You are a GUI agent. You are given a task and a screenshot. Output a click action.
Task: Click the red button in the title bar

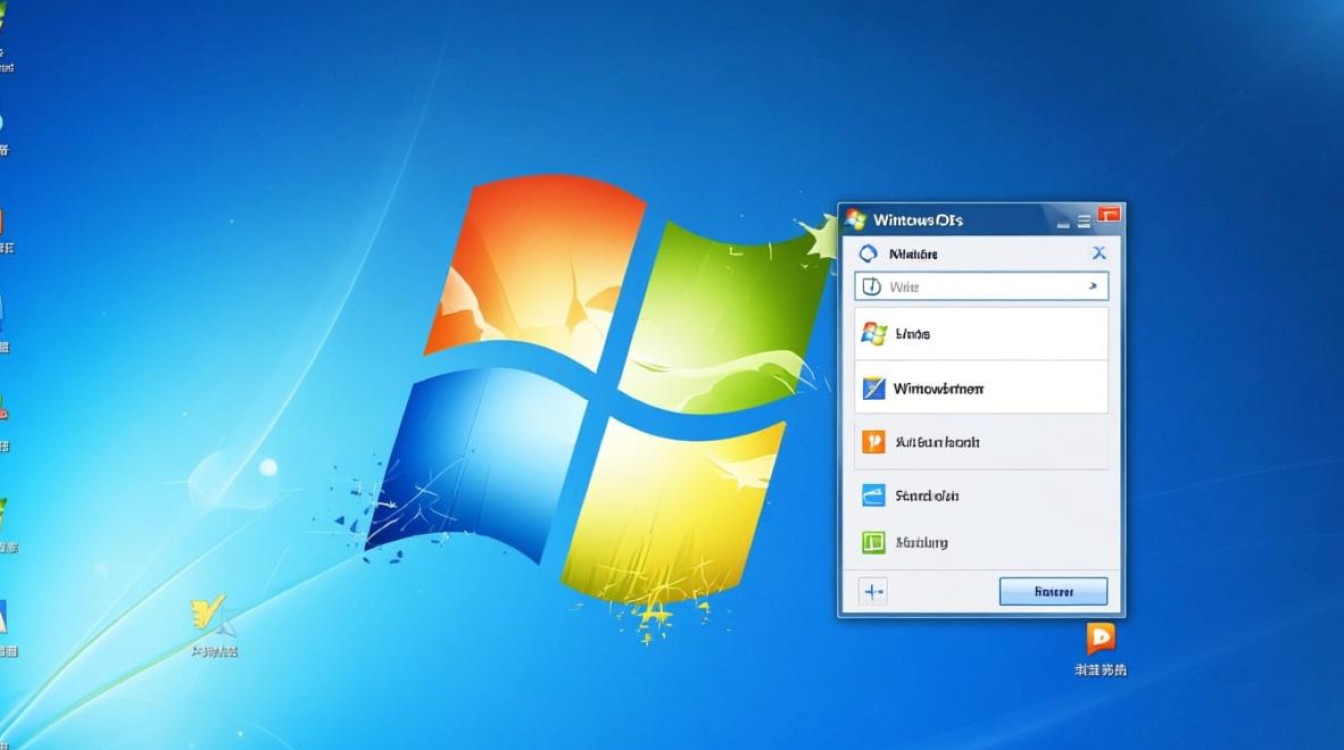[1109, 214]
